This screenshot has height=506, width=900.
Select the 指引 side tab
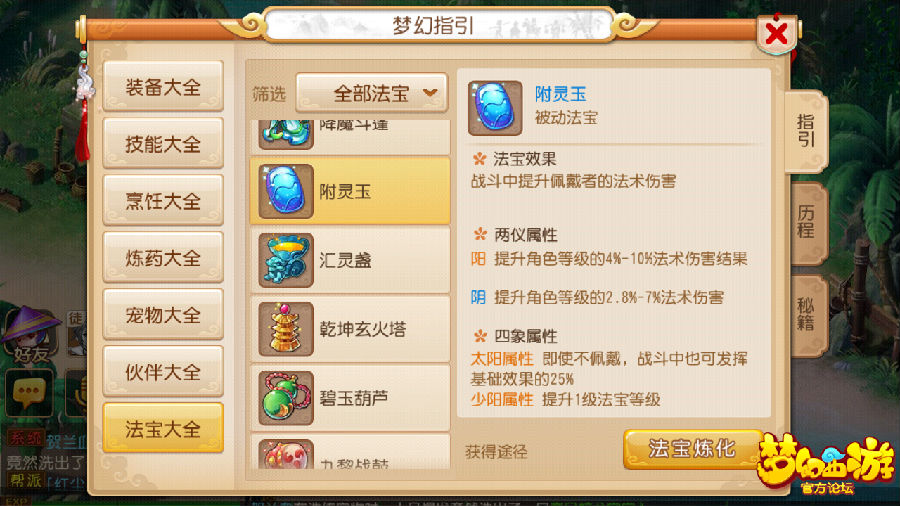(x=805, y=131)
